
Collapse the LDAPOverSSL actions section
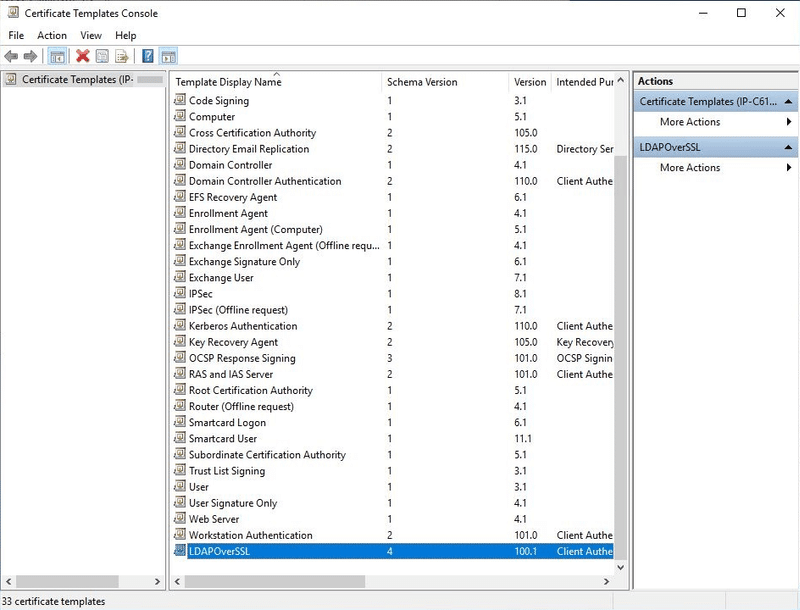(x=788, y=147)
